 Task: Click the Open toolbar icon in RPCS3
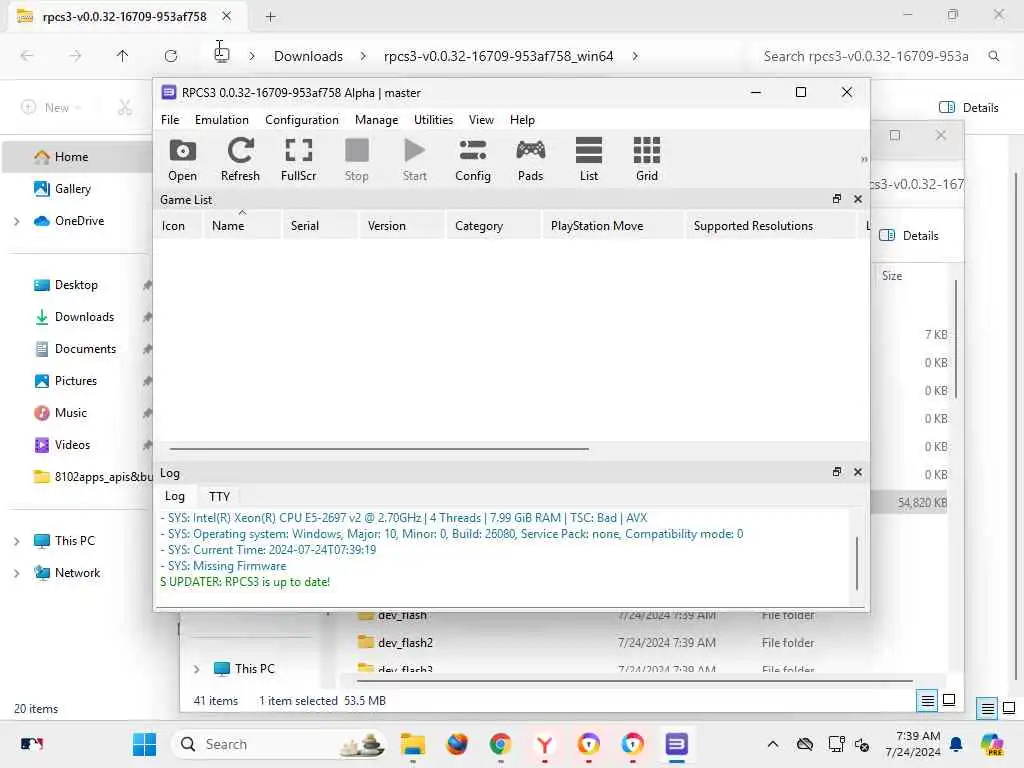coord(182,159)
